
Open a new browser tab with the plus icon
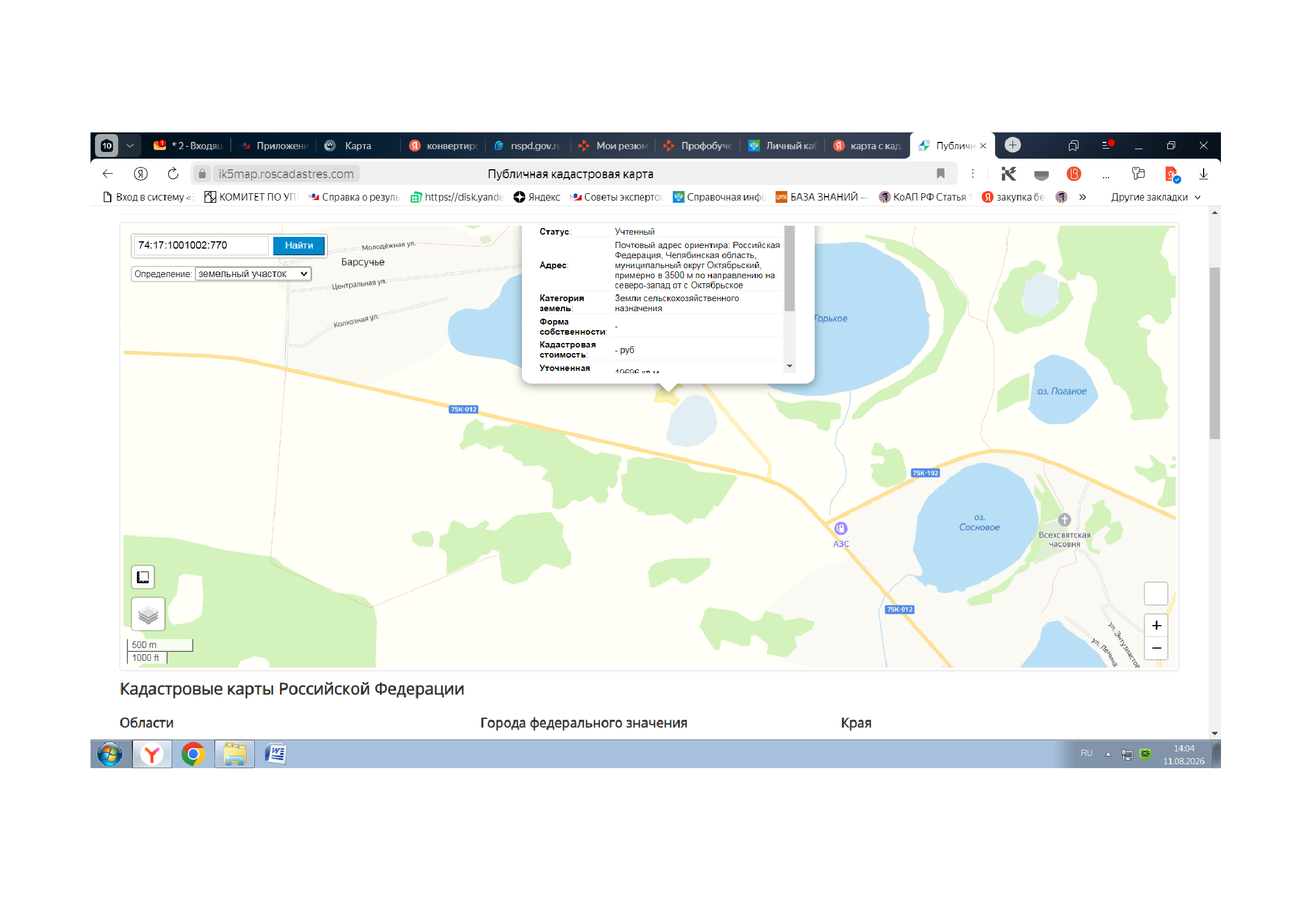[x=1012, y=145]
